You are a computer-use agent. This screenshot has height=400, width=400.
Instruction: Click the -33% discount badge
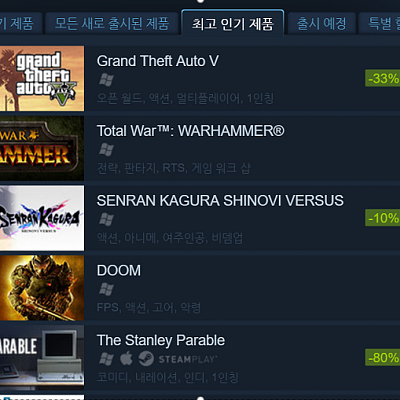click(383, 78)
